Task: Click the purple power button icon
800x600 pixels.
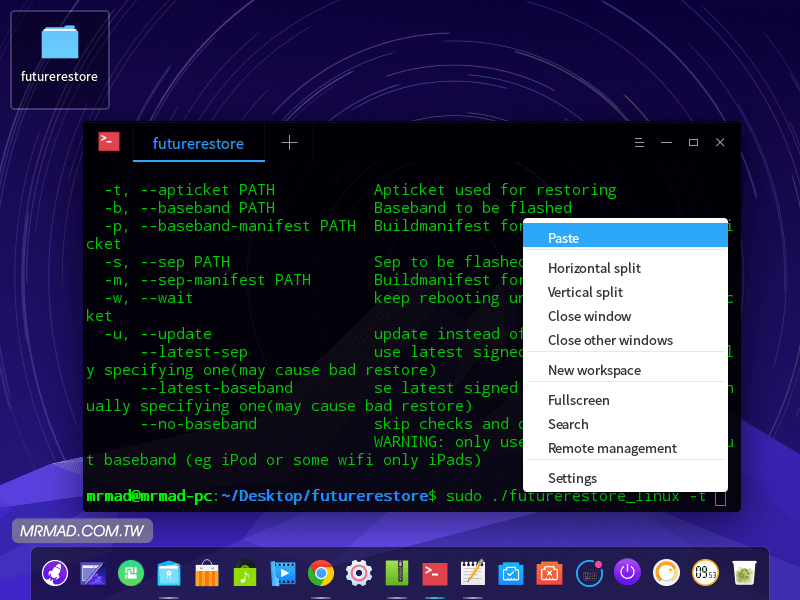Action: 627,573
